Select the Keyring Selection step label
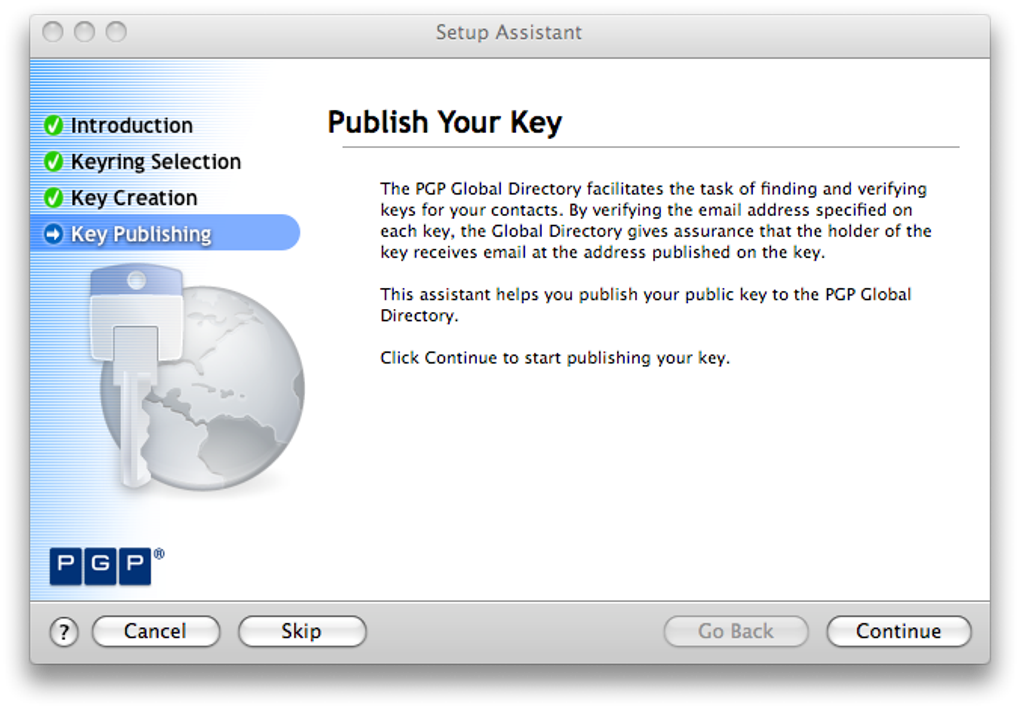Image resolution: width=1020 pixels, height=709 pixels. pyautogui.click(x=155, y=162)
